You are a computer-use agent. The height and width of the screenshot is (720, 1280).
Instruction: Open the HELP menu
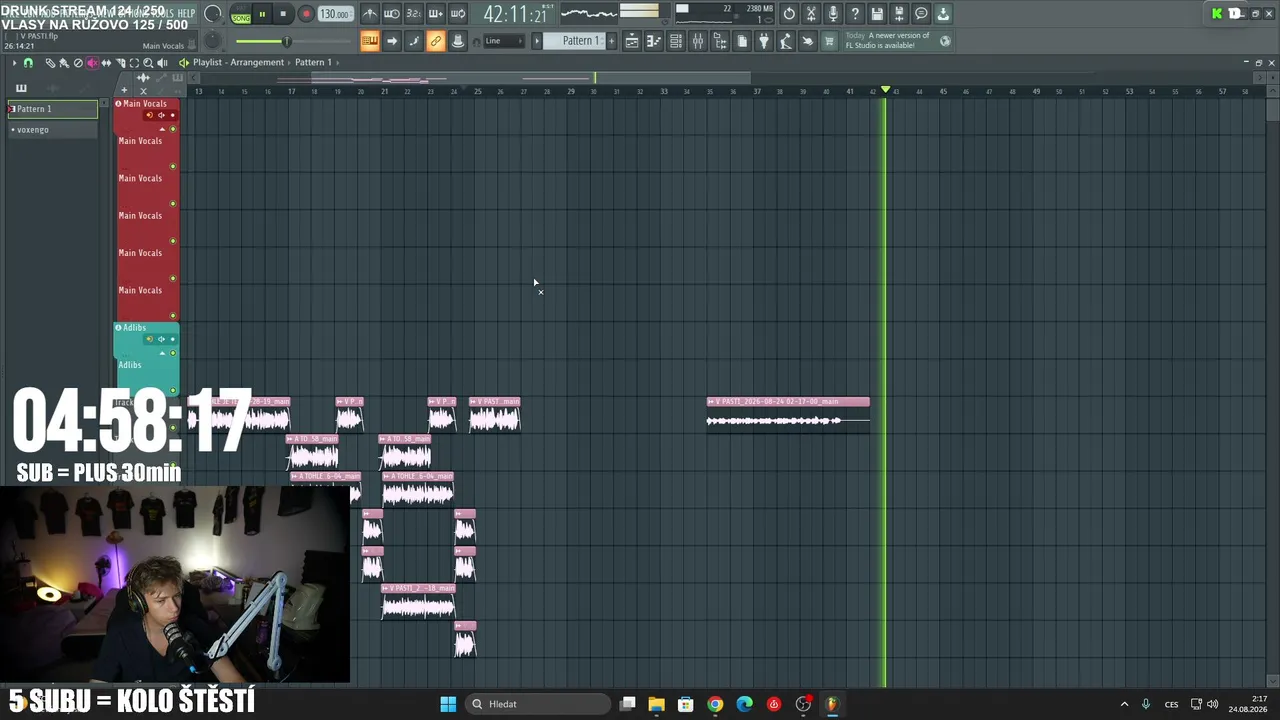tap(186, 13)
